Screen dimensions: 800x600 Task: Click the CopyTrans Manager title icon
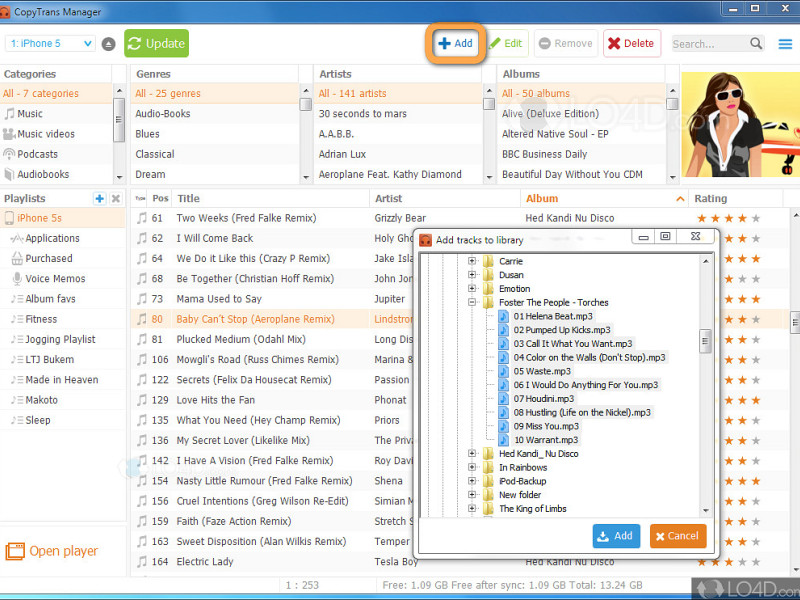point(5,12)
